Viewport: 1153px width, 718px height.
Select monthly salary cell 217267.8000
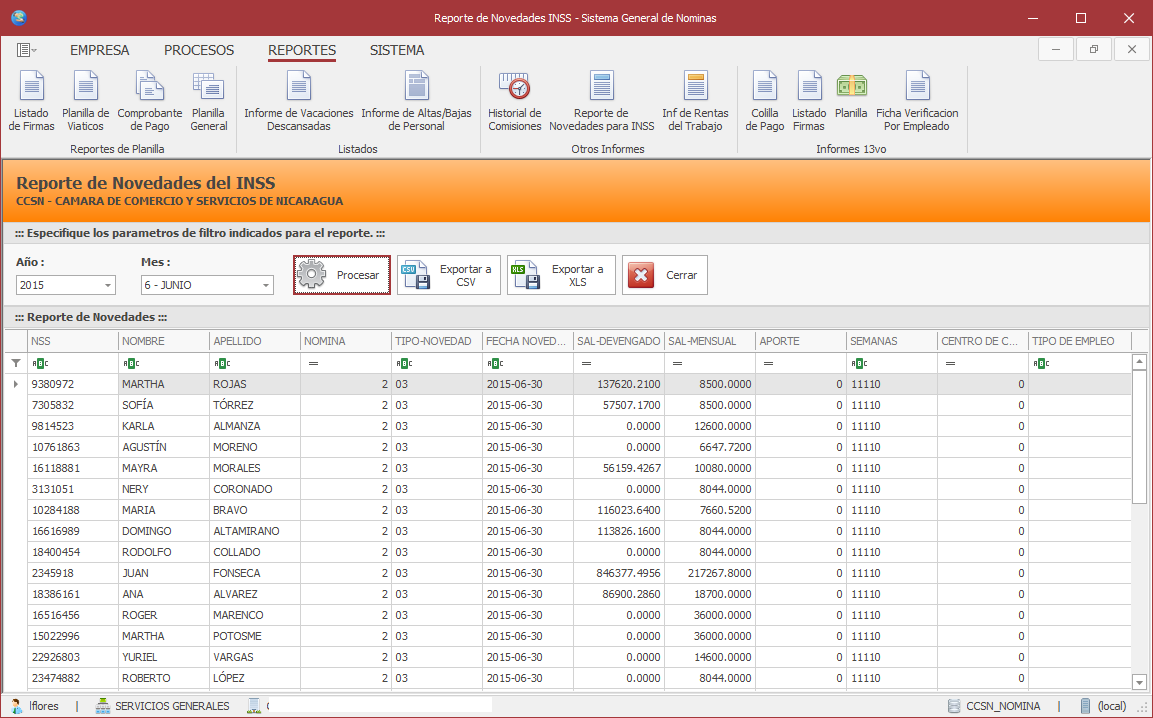[710, 573]
